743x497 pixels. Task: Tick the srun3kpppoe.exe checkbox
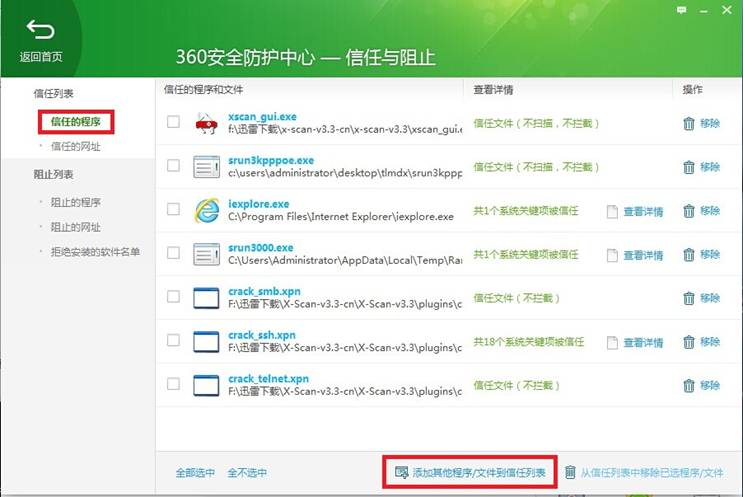tap(173, 165)
